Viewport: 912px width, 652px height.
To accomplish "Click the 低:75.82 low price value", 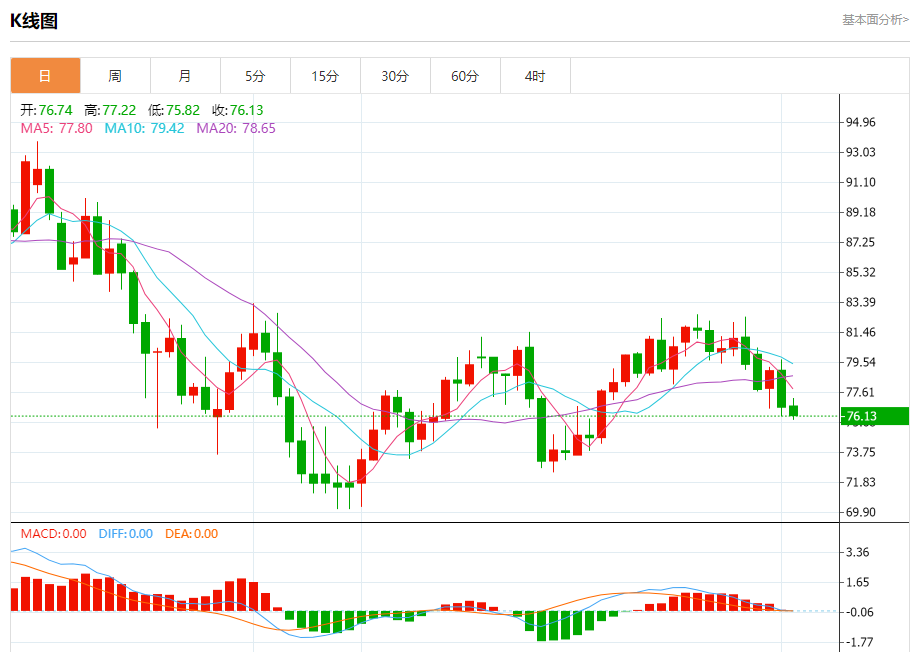I will tap(174, 110).
